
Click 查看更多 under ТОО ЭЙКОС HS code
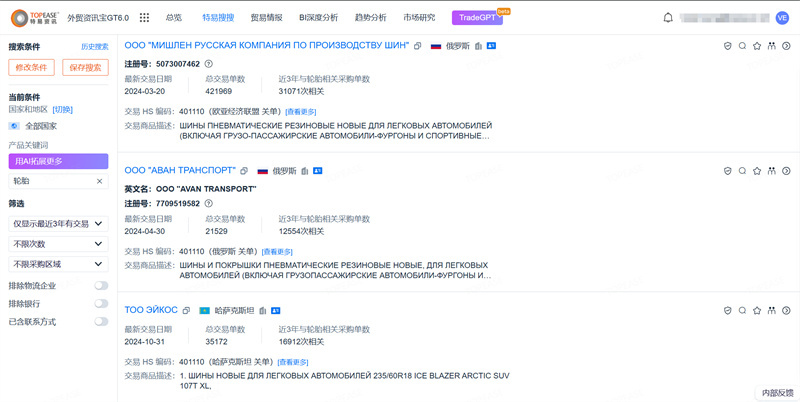click(293, 362)
